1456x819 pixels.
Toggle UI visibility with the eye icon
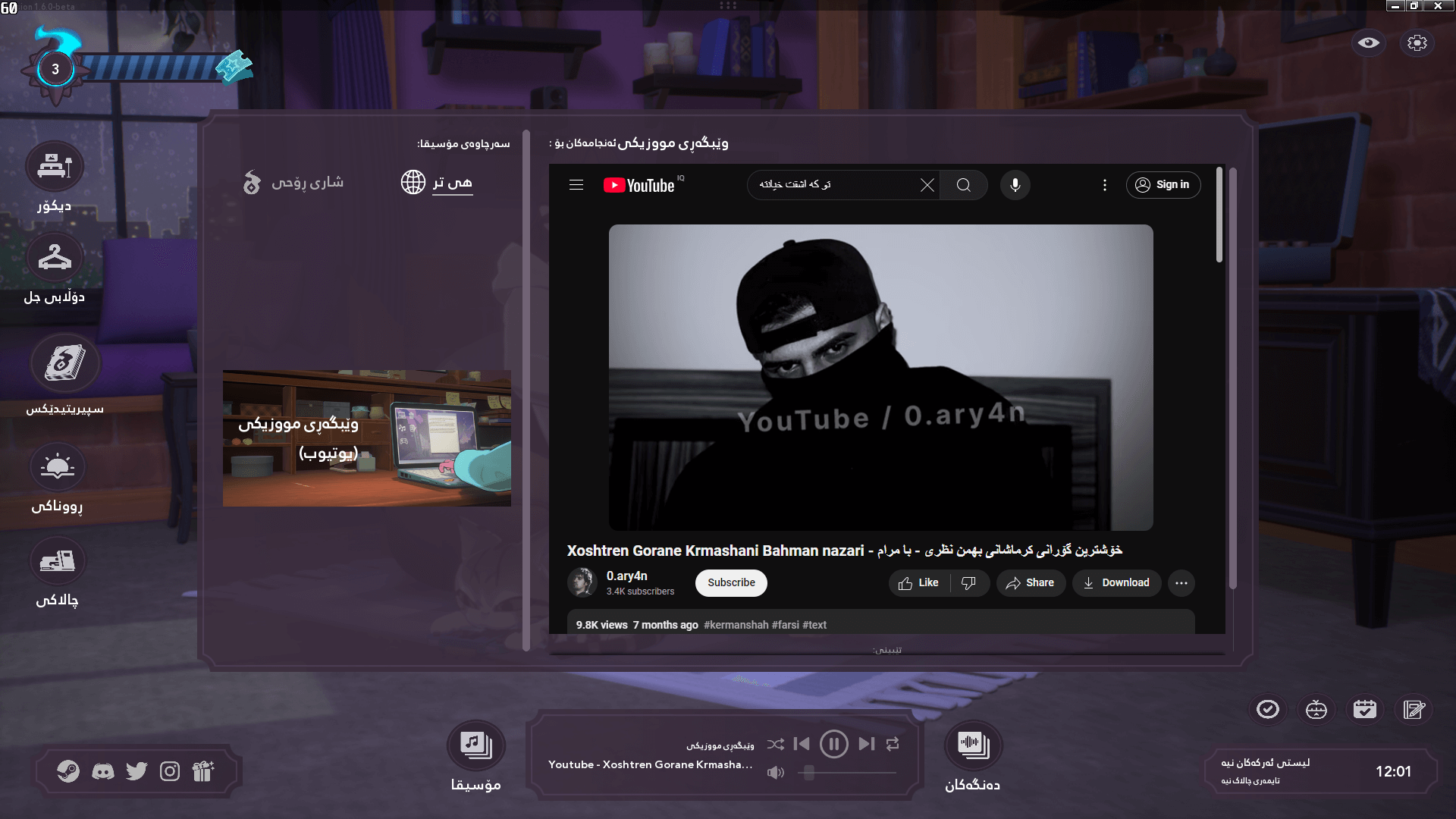[1369, 42]
